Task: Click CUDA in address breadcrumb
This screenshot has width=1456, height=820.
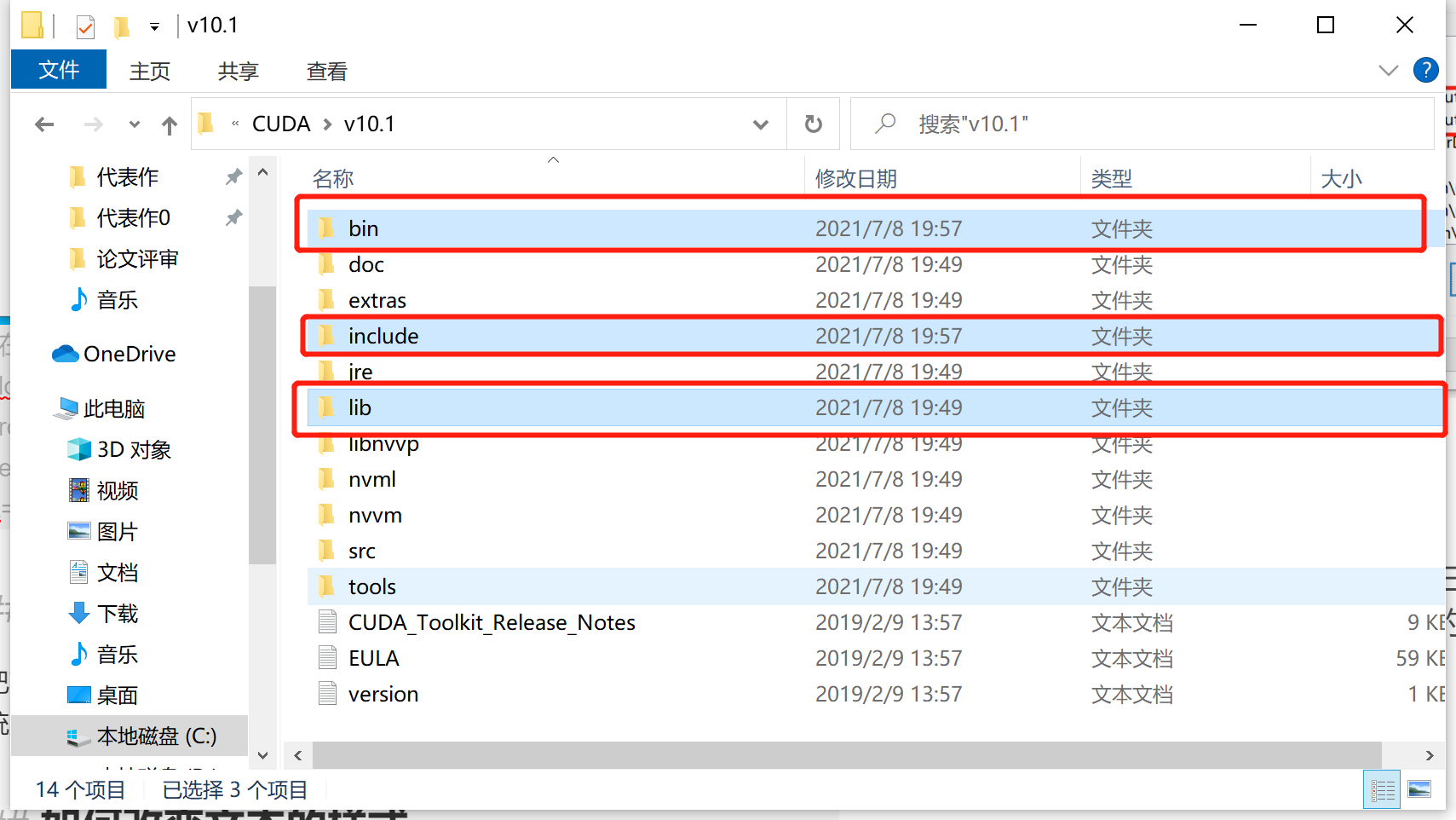Action: click(x=281, y=124)
